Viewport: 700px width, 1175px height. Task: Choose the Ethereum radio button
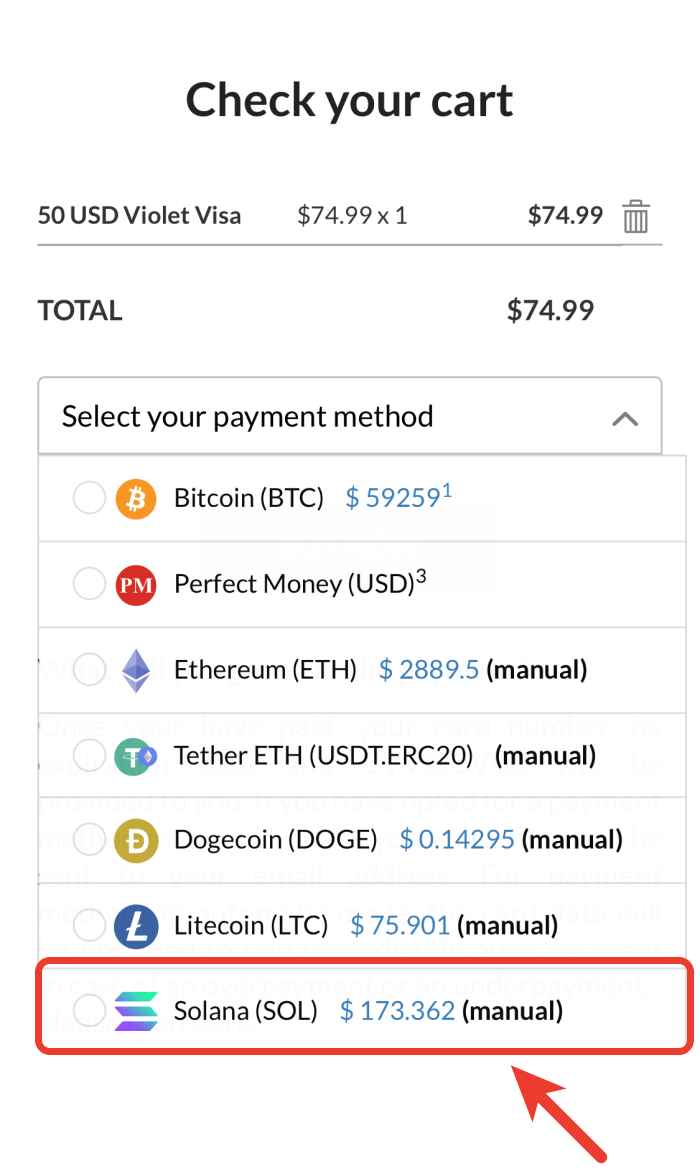(x=89, y=670)
